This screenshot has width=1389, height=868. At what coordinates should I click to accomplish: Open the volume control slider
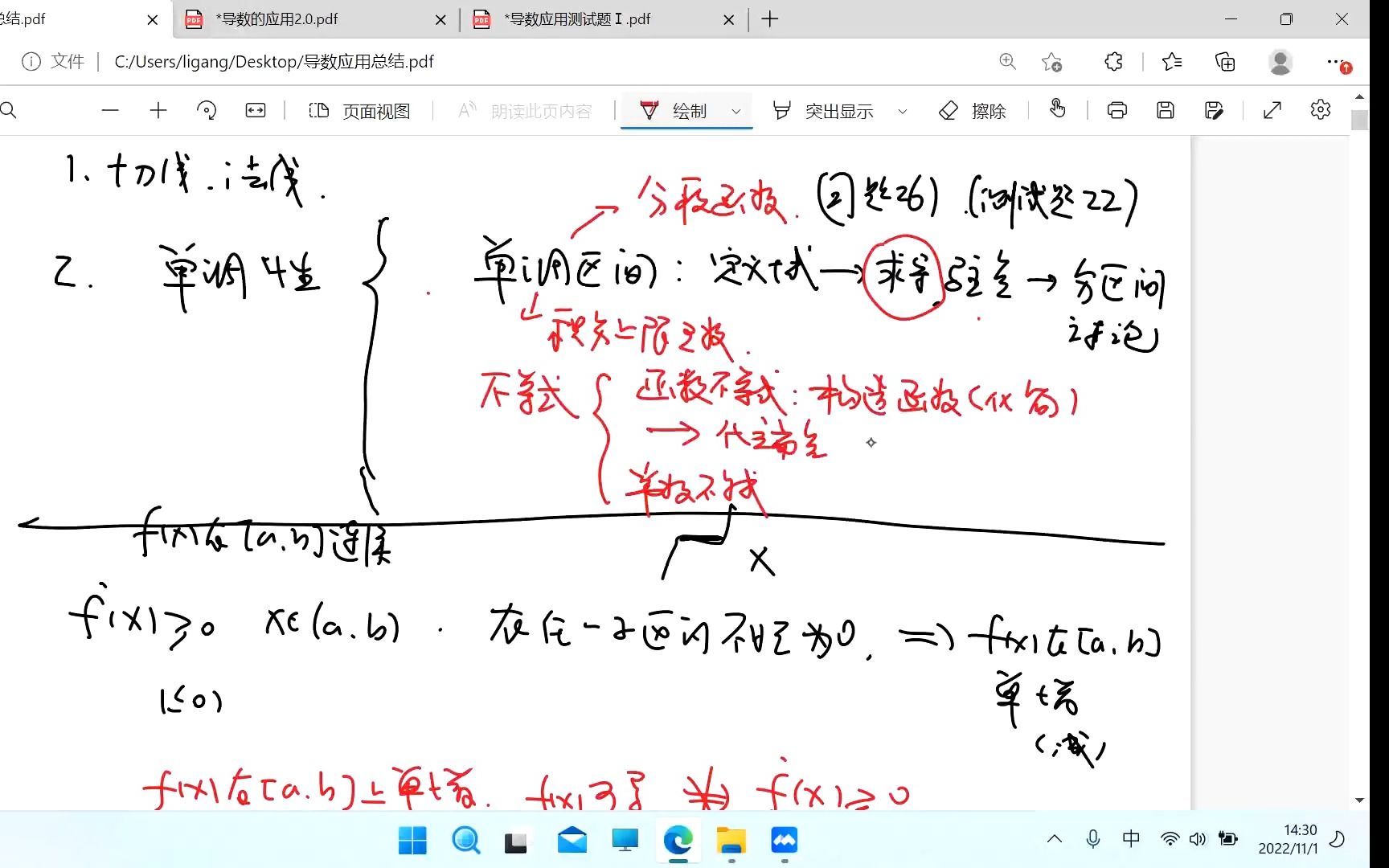[x=1197, y=838]
